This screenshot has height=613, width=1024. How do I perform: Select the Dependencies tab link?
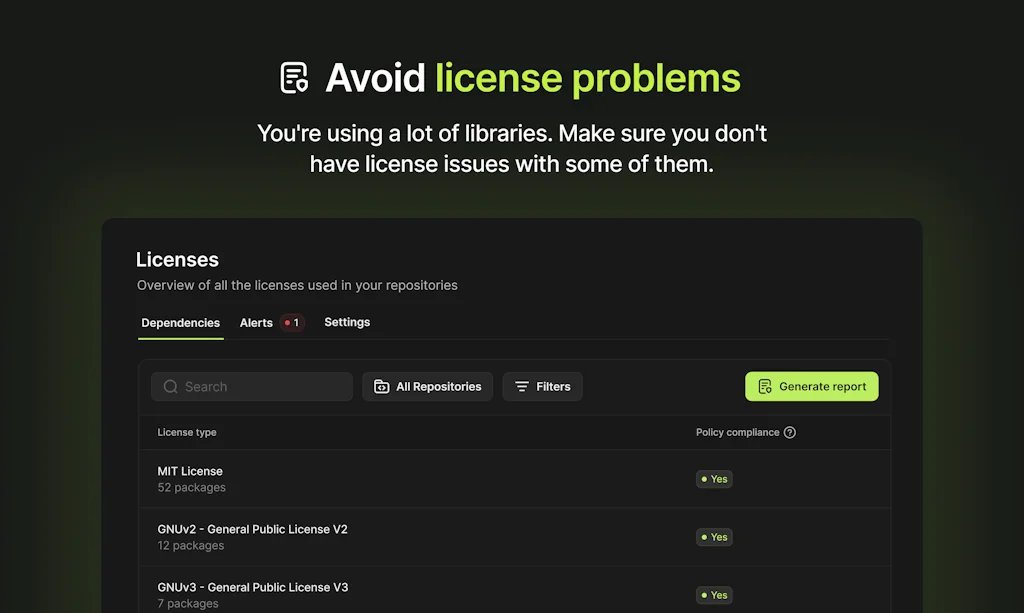[180, 322]
